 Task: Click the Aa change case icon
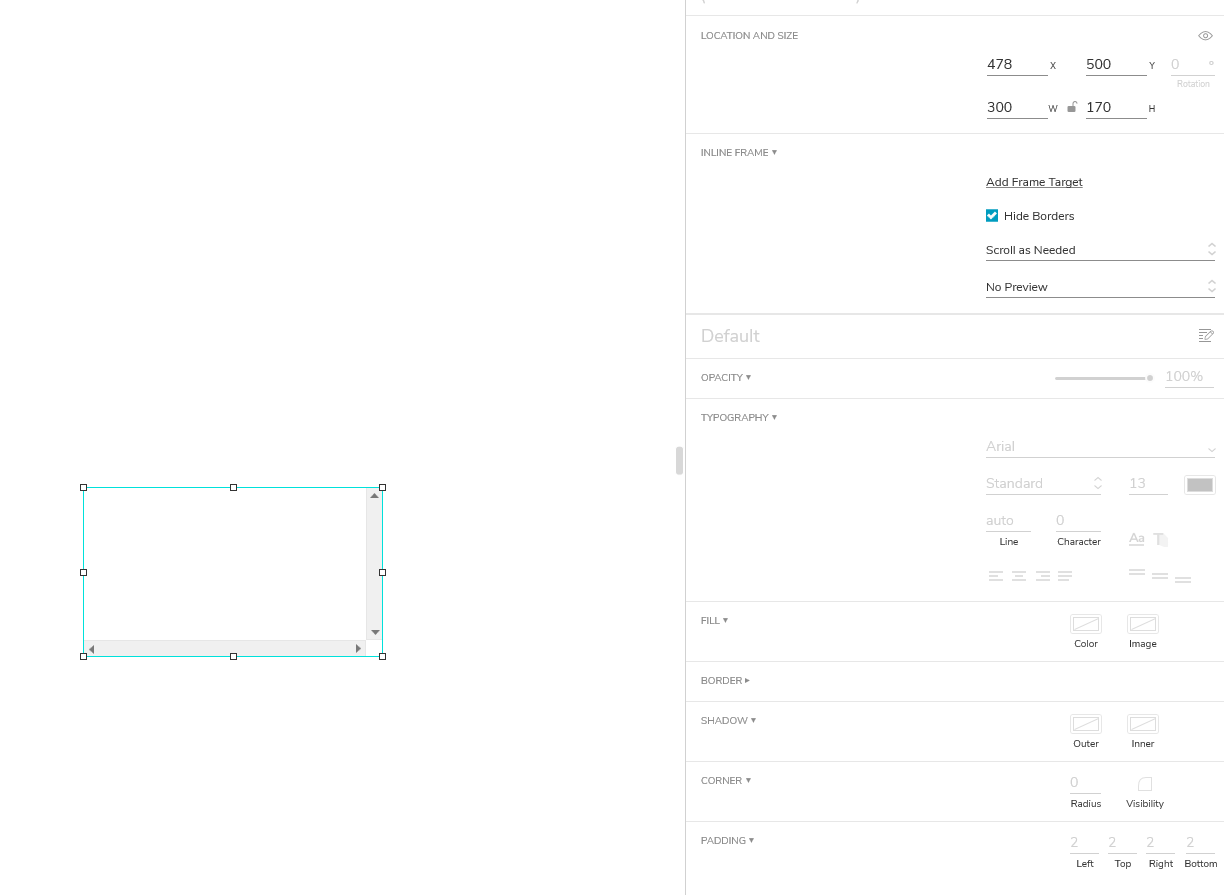click(1136, 538)
